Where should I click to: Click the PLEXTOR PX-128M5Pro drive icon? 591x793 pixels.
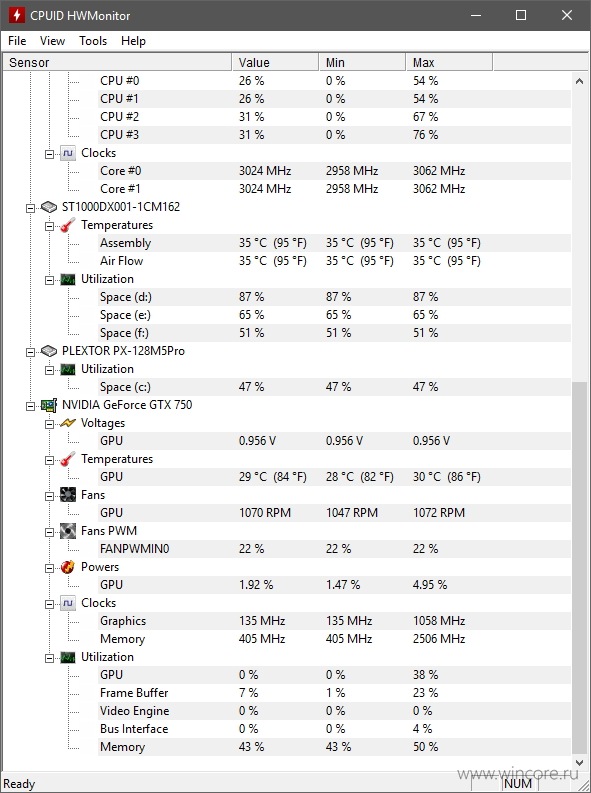tap(49, 351)
